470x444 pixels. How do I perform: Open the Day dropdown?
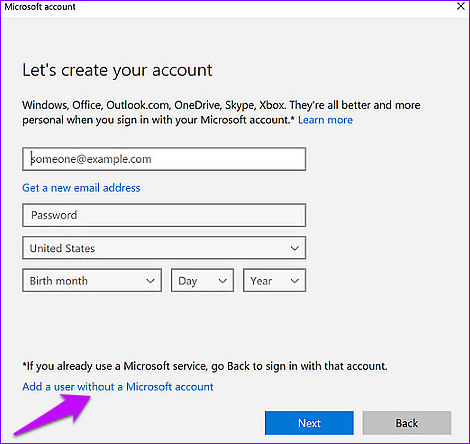tap(202, 280)
